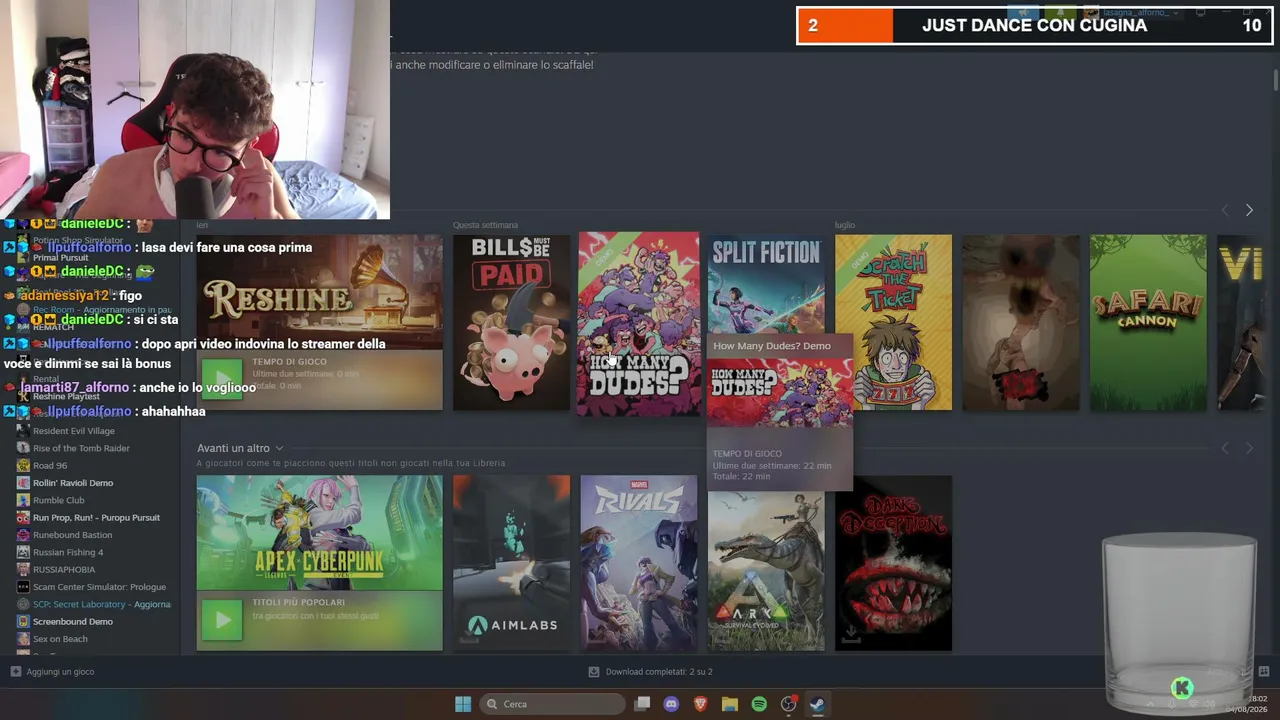Click the Steam icon in the taskbar
Viewport: 1280px width, 720px height.
(x=817, y=704)
